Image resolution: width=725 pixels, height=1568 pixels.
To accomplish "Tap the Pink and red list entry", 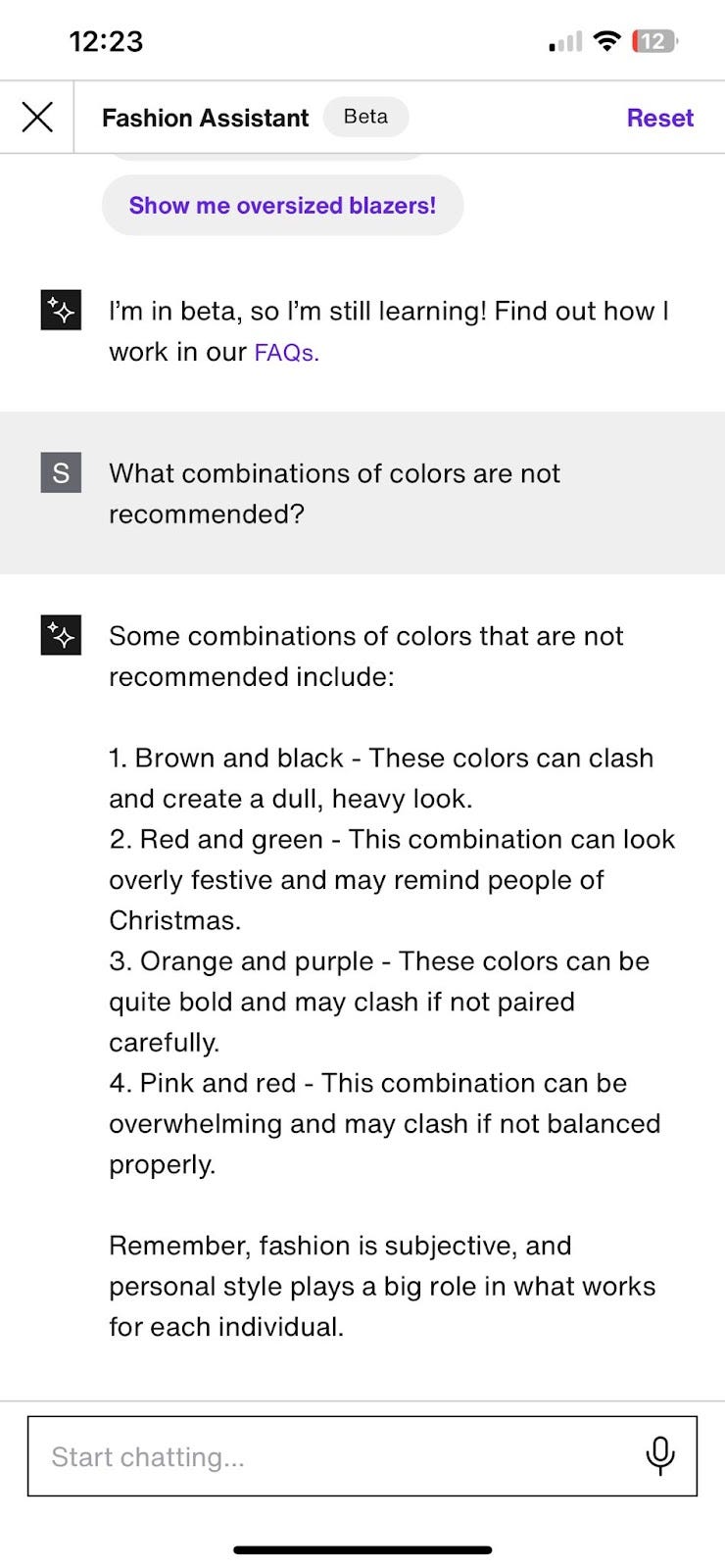I will tap(384, 1123).
